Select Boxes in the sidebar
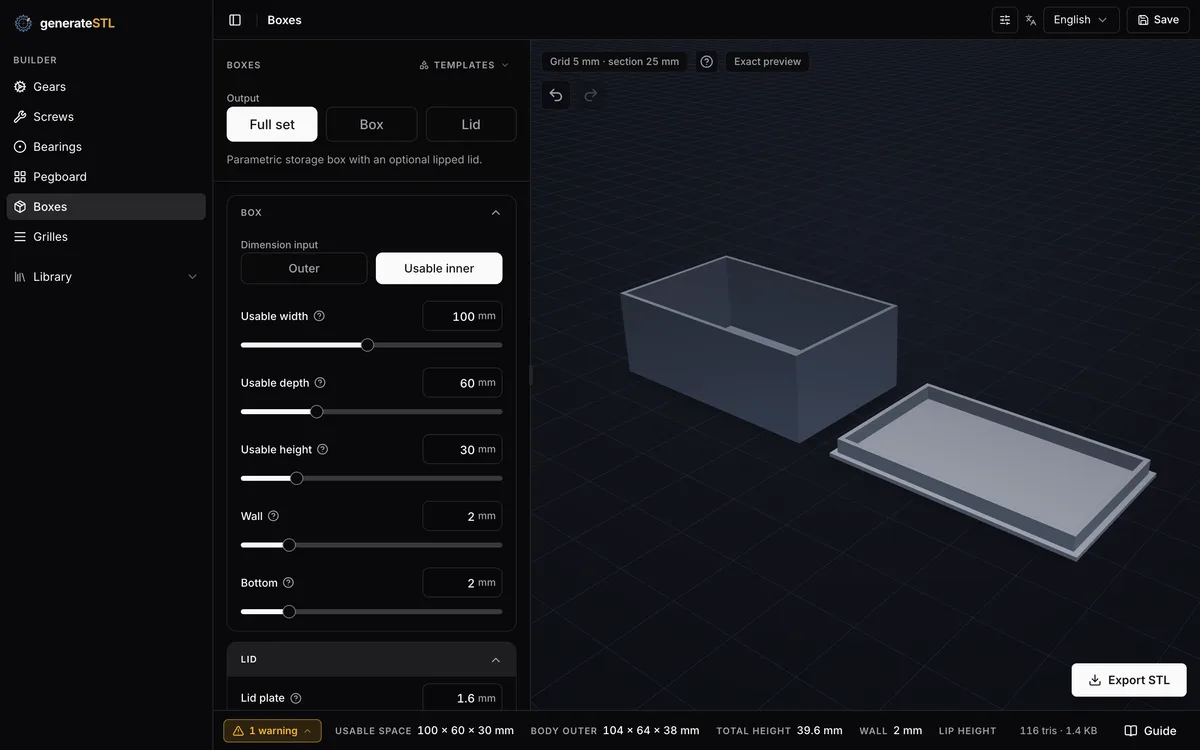1200x750 pixels. point(106,207)
